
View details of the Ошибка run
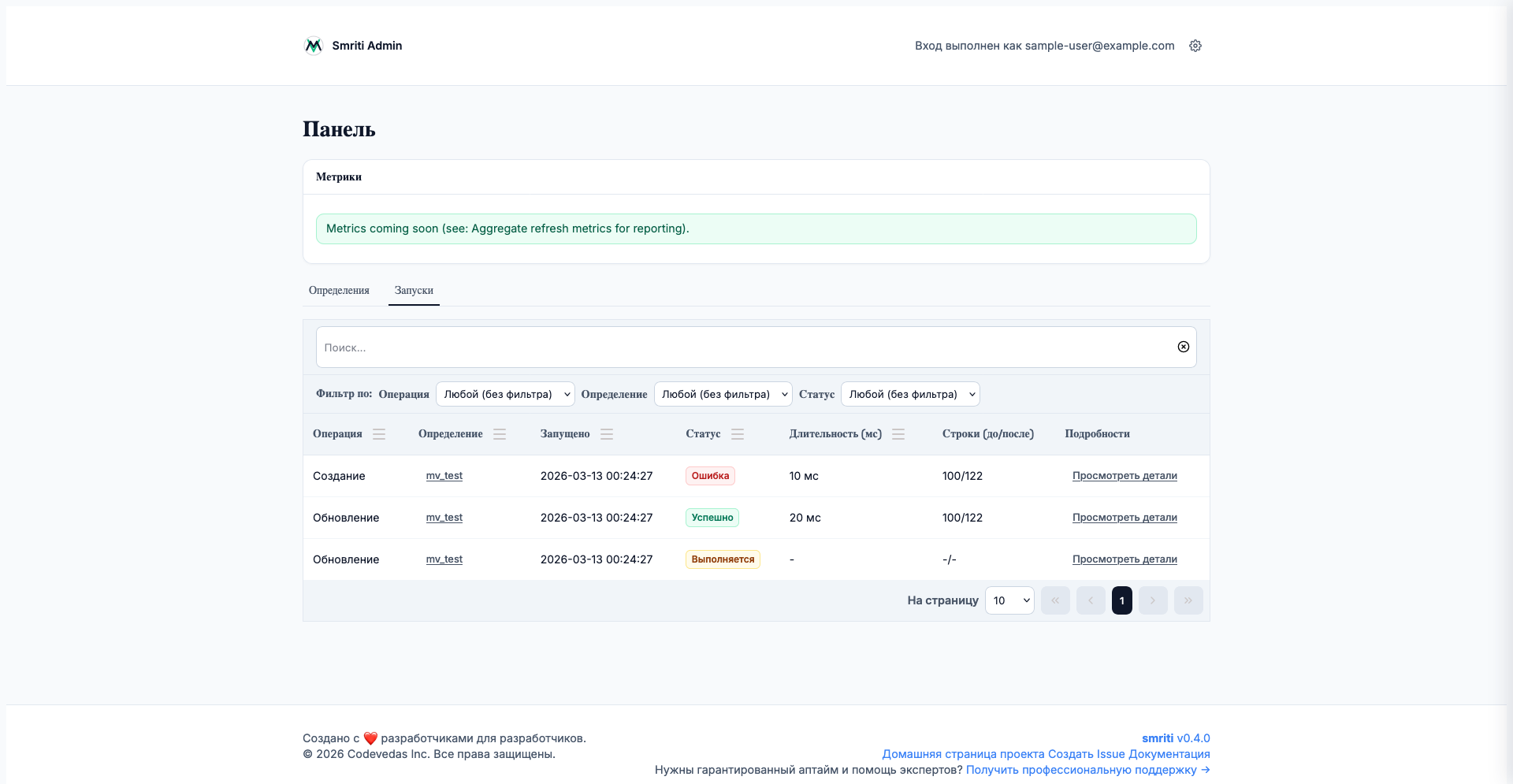(1125, 476)
